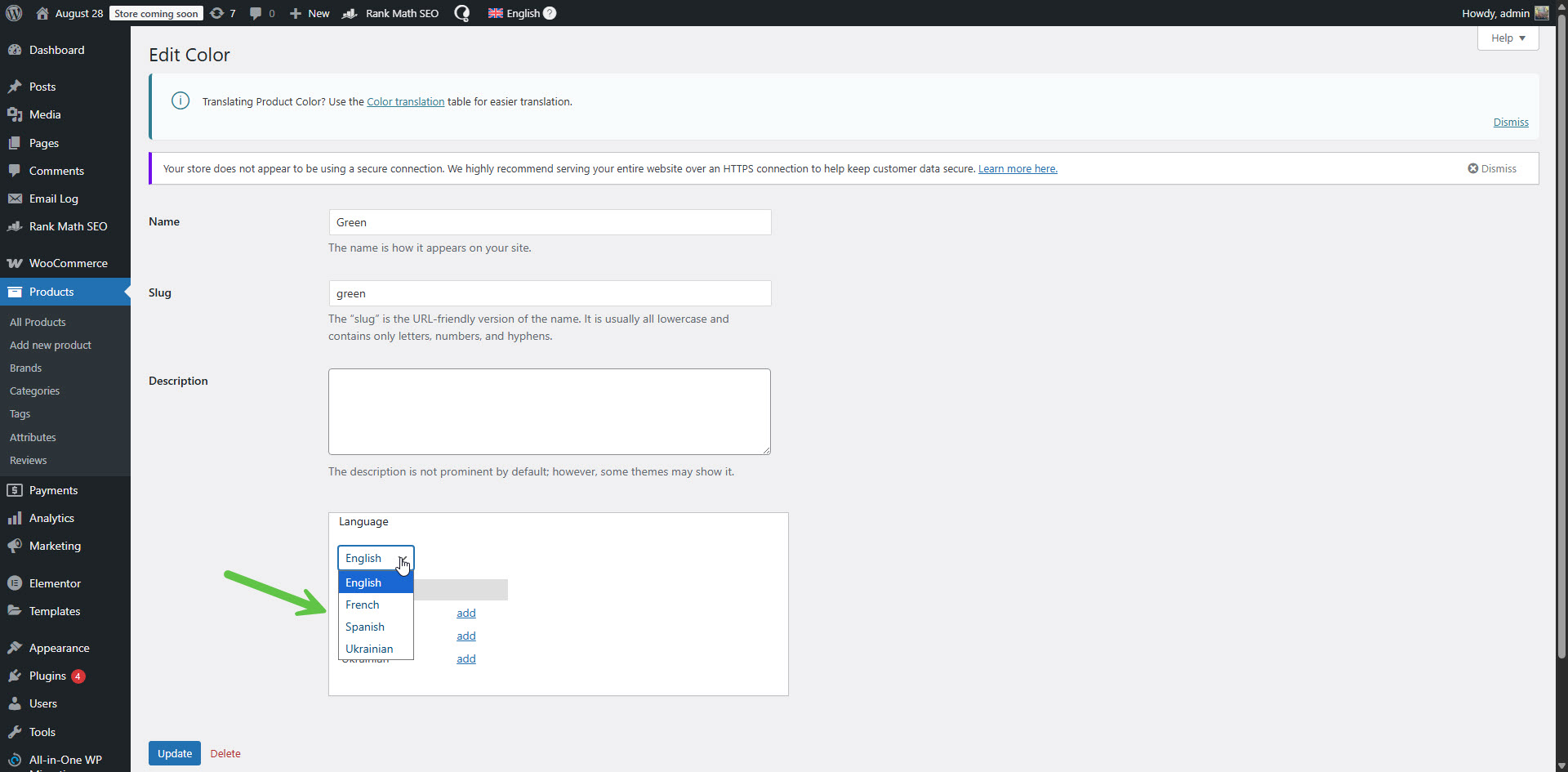Screen dimensions: 1568x772
Task: Open the site home icon August 28
Action: (42, 13)
